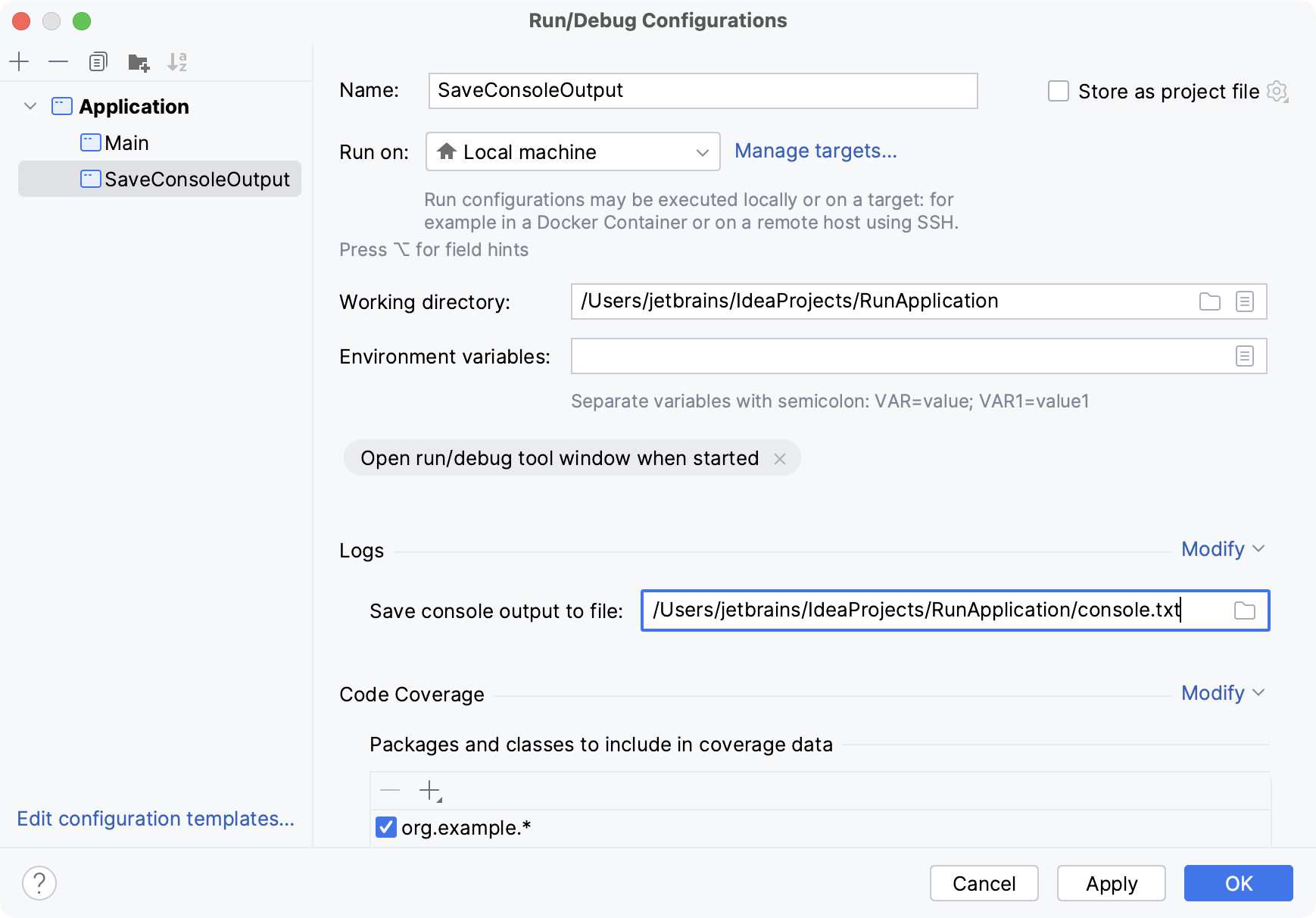Click the Application node icon
The image size is (1316, 918).
(61, 106)
